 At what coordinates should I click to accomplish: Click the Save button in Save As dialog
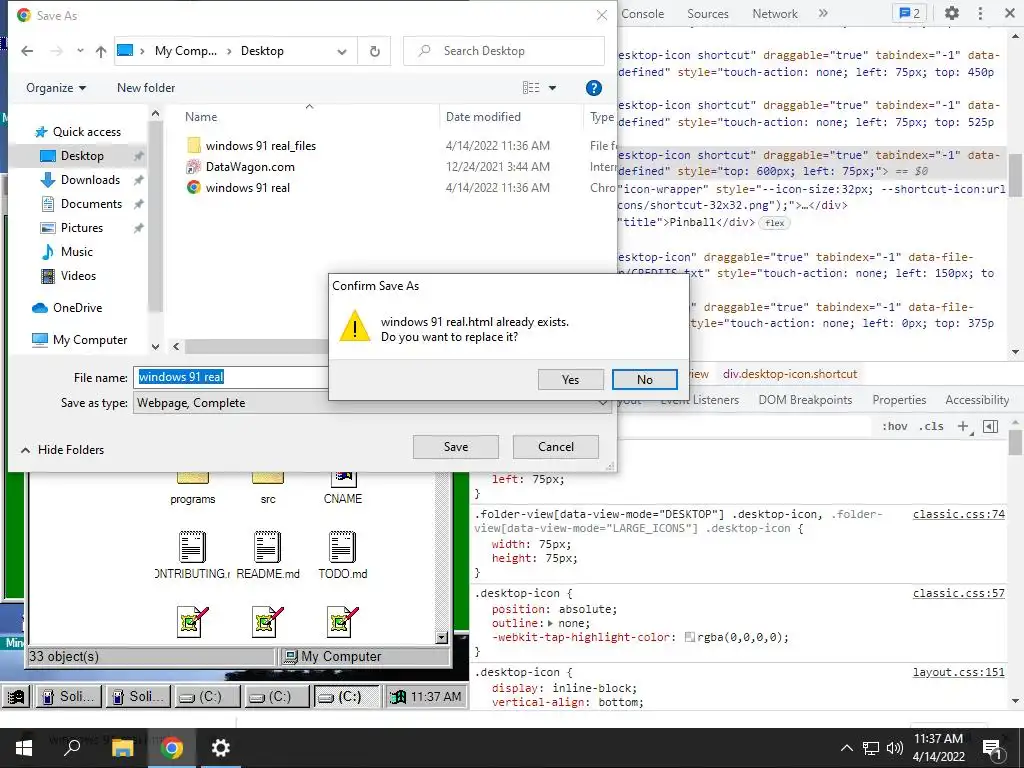click(455, 447)
